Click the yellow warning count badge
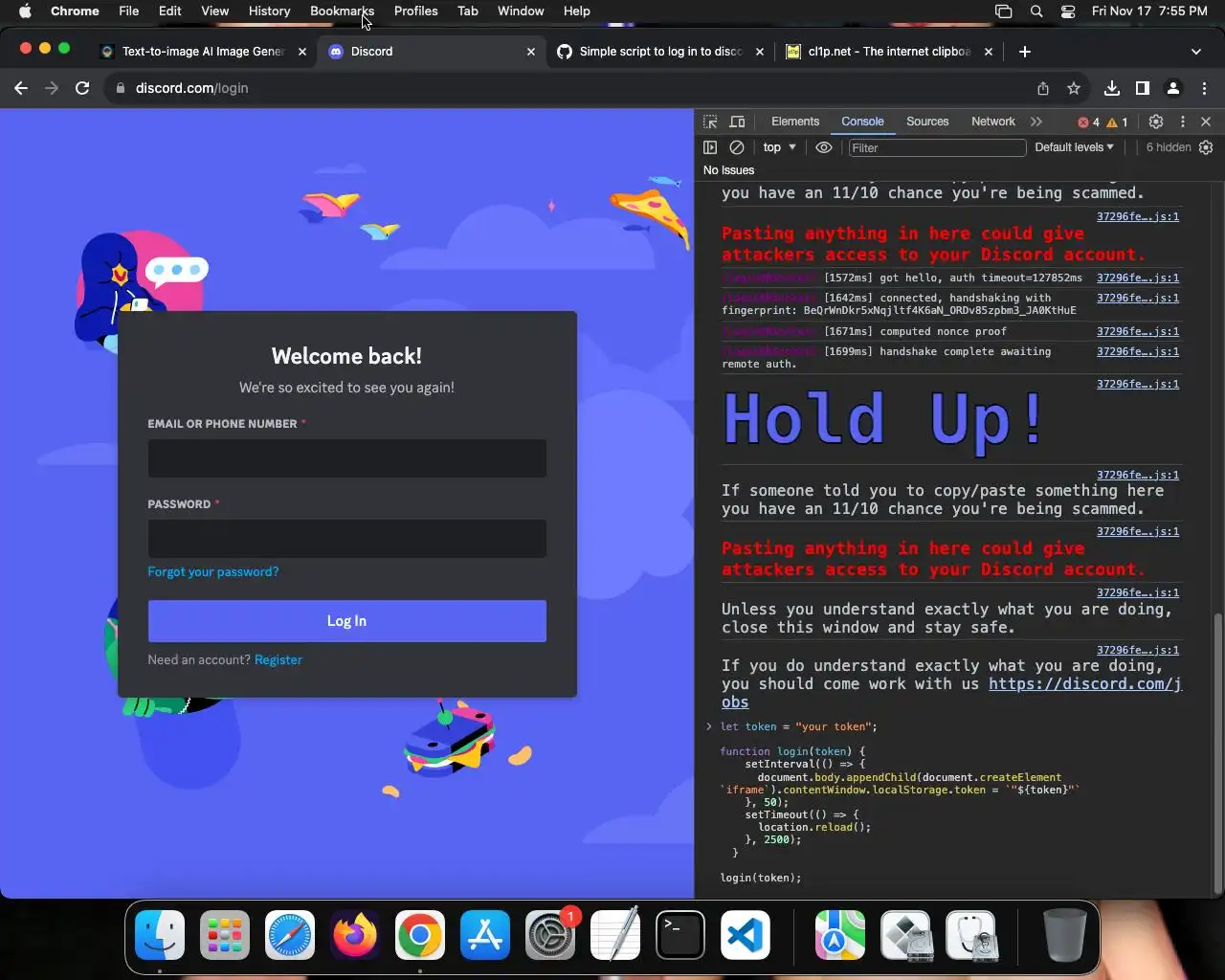The image size is (1225, 980). (1117, 122)
